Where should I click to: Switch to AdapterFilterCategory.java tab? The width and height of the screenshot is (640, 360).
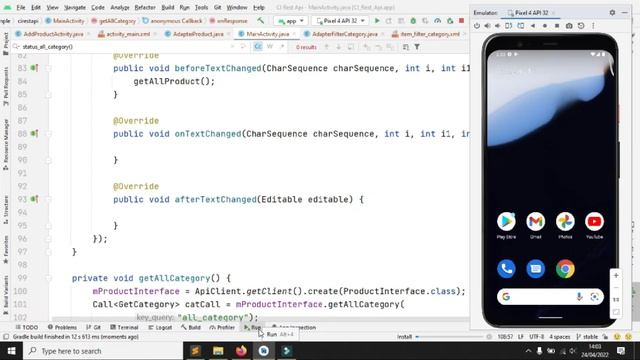344,34
